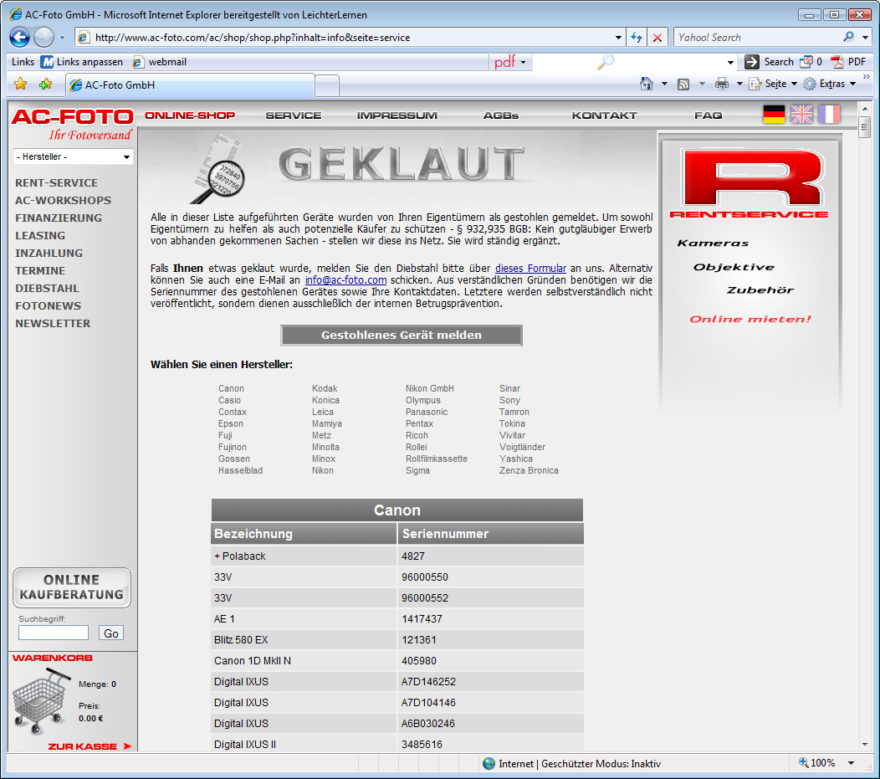This screenshot has width=880, height=779.
Task: Click the Home page icon
Action: coord(647,84)
